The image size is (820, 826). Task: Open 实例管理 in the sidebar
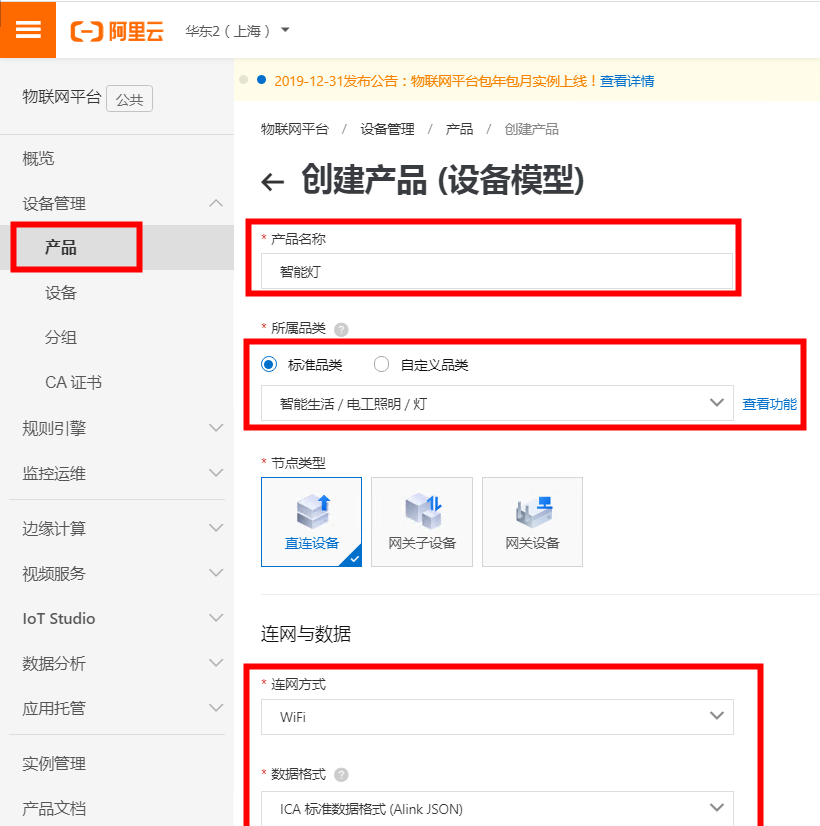click(x=54, y=763)
